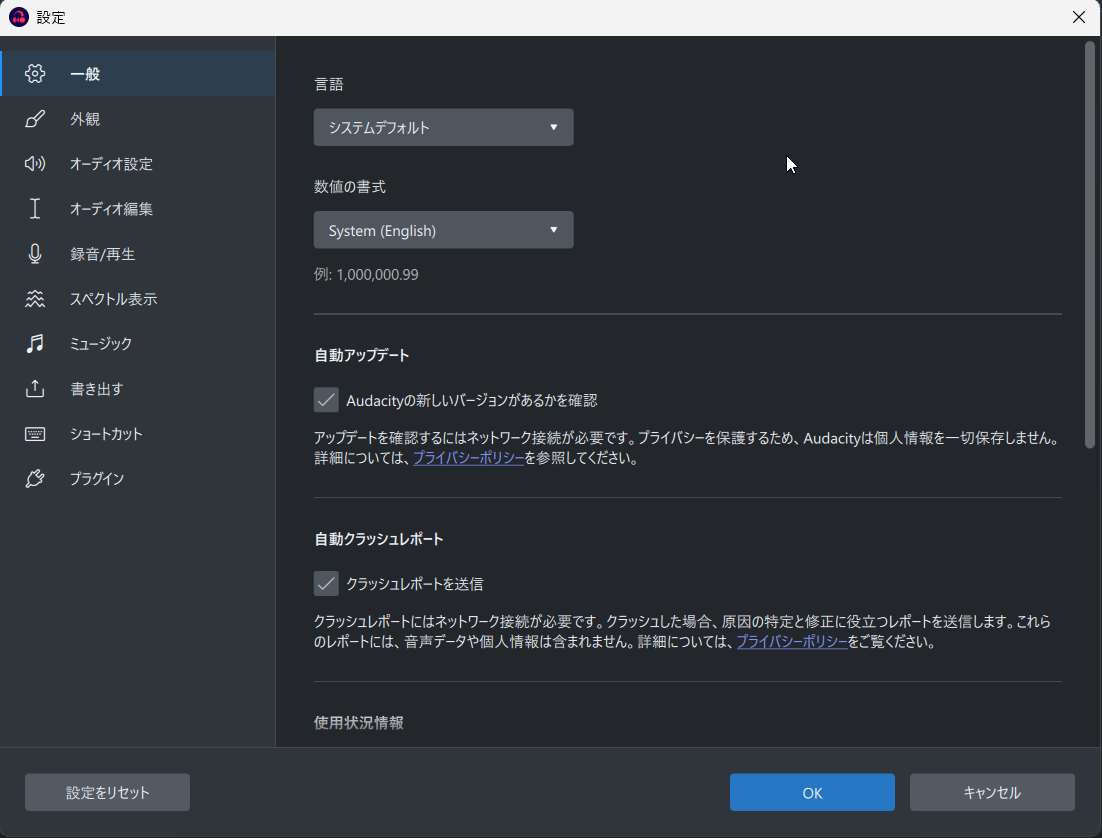This screenshot has width=1102, height=838.
Task: Click the 言語 label
Action: coord(329,84)
